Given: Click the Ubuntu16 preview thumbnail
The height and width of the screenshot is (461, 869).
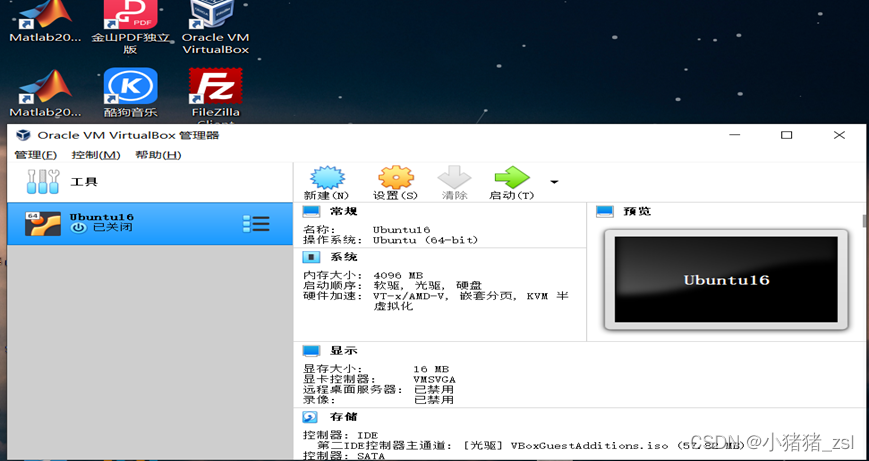Looking at the screenshot, I should point(726,280).
